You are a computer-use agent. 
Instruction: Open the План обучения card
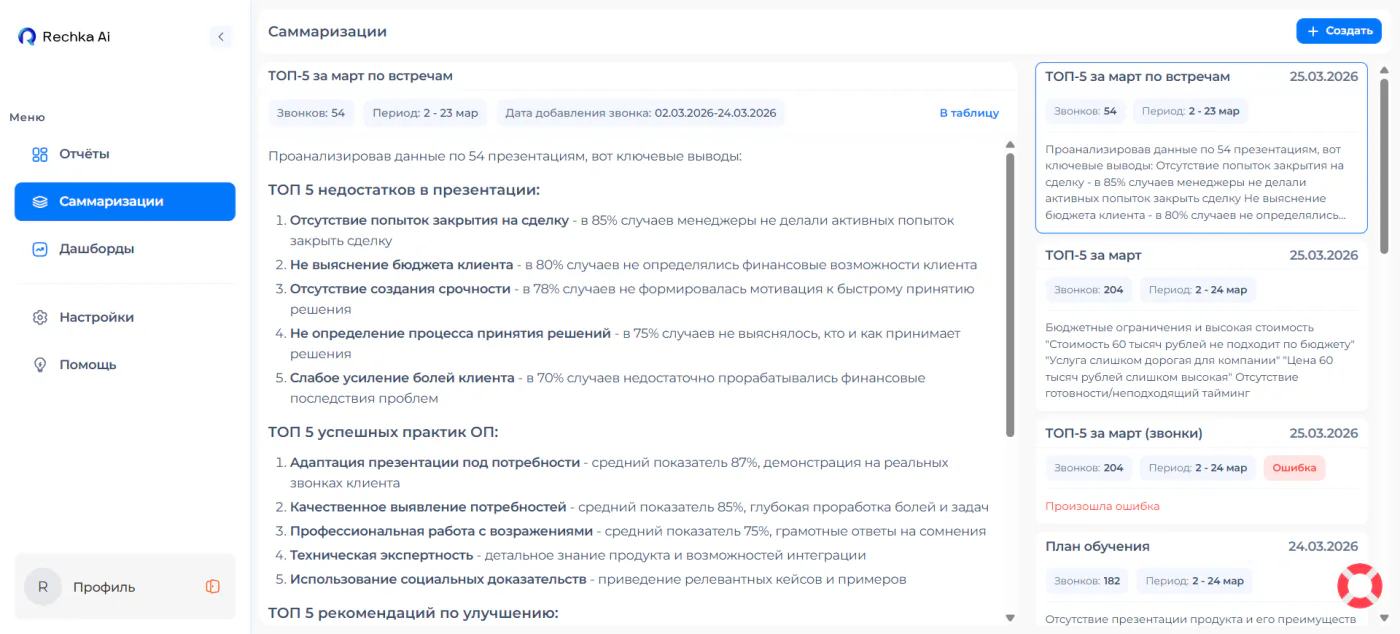pyautogui.click(x=1201, y=580)
